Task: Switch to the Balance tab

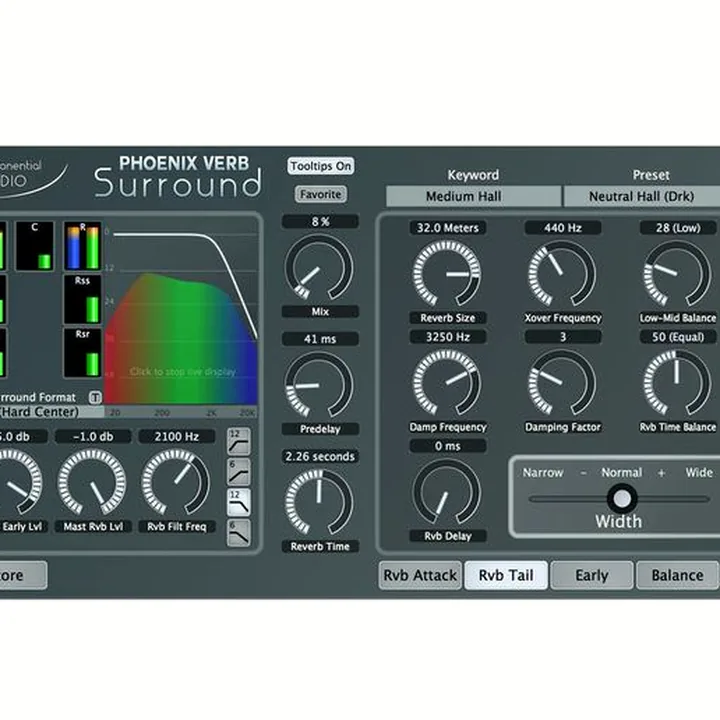Action: [x=677, y=575]
